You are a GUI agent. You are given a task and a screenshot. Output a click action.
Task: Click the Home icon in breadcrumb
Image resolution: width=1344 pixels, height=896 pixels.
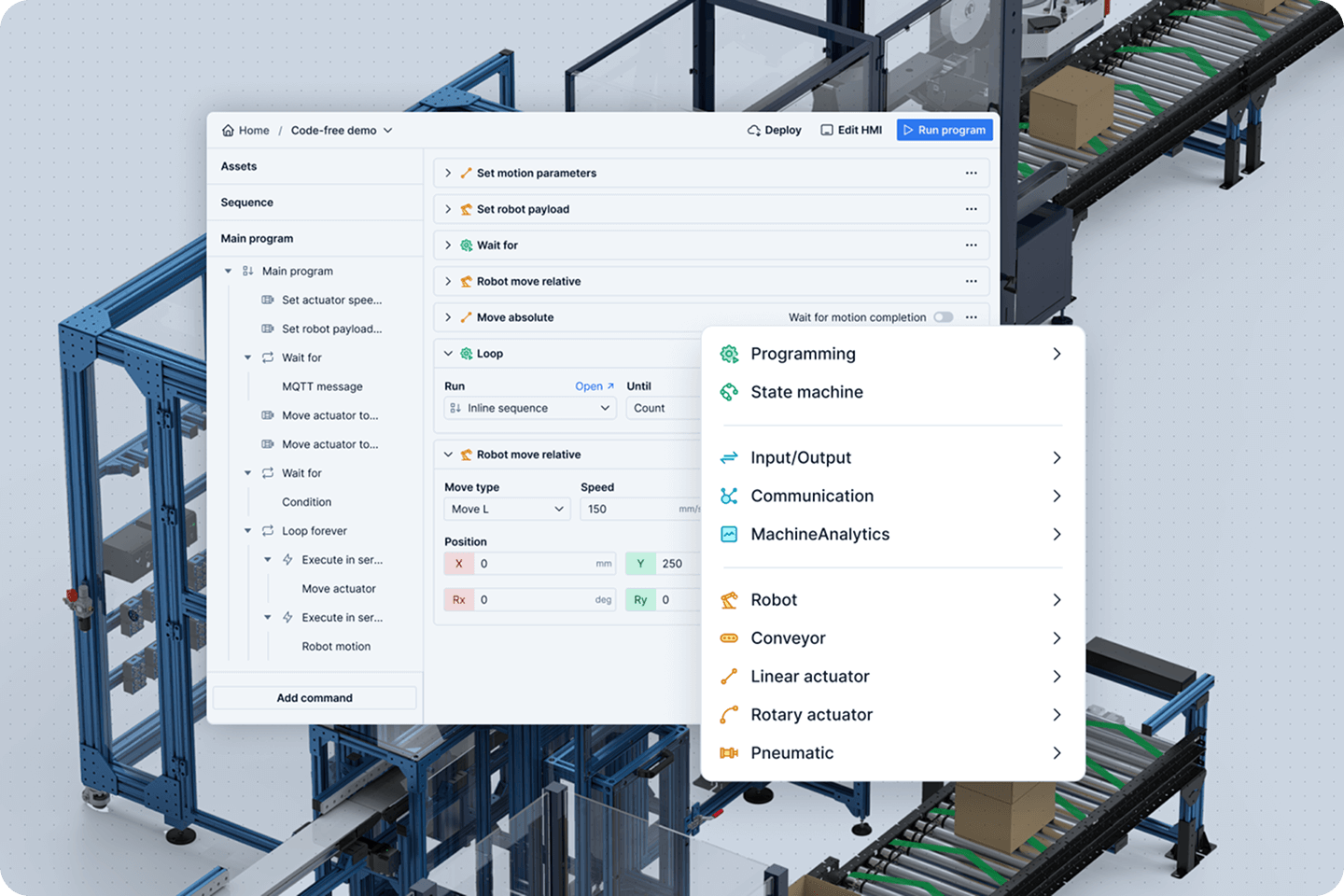tap(228, 131)
